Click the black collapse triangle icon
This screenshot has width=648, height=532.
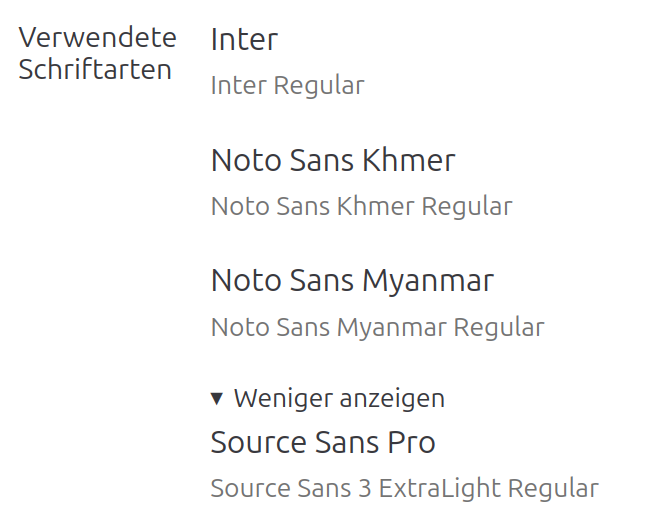pos(217,399)
